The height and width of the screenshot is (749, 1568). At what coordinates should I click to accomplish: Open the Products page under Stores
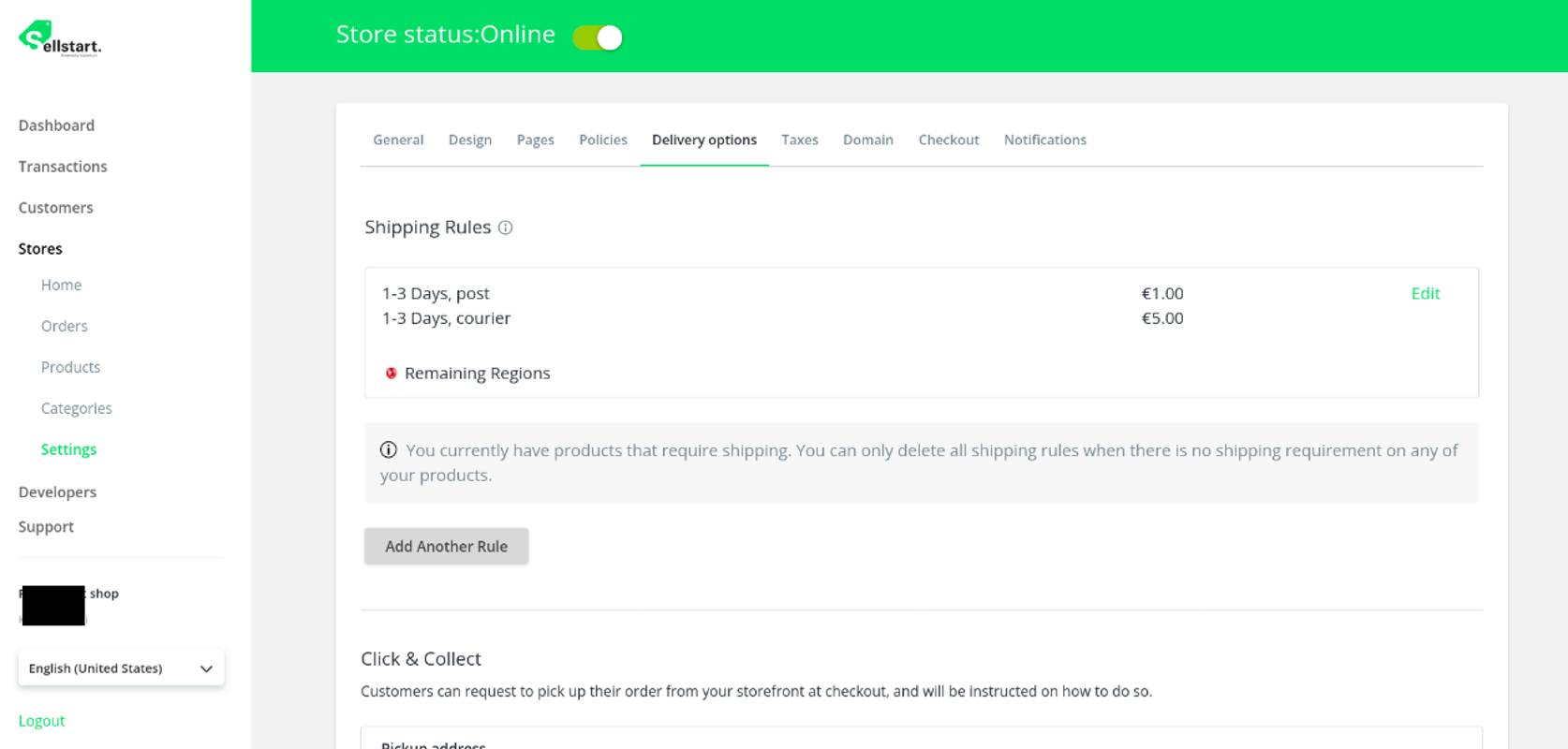70,367
